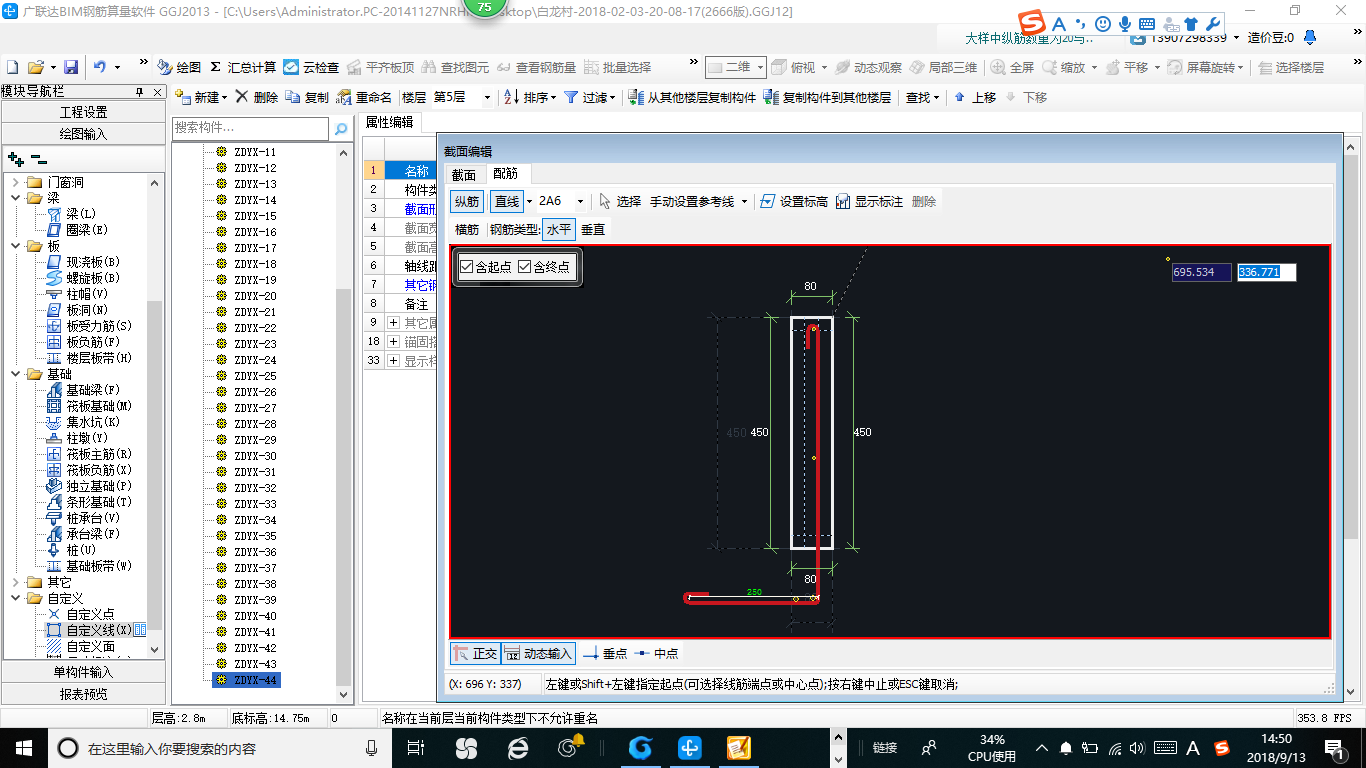This screenshot has height=768, width=1366.
Task: Open 云检查 cloud check
Action: pos(311,67)
